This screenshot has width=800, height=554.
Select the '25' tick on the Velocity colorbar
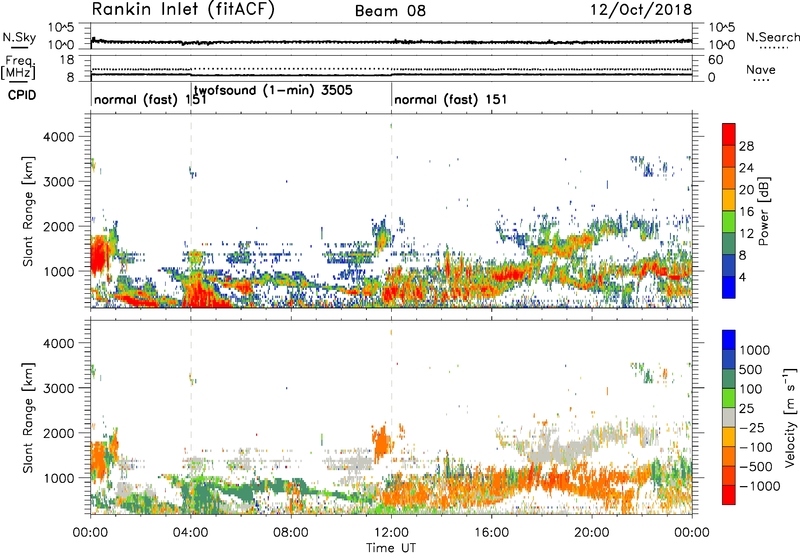pos(746,408)
